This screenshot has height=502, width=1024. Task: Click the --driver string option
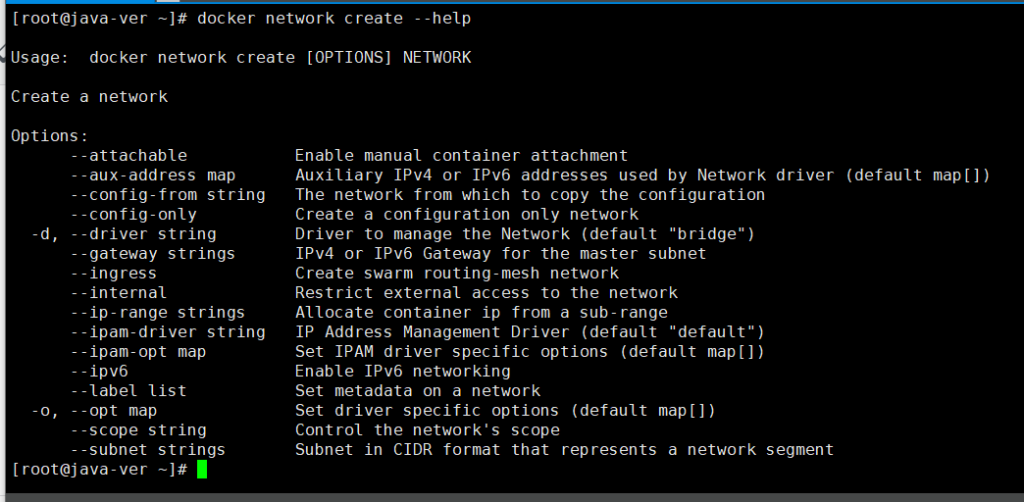(x=143, y=234)
